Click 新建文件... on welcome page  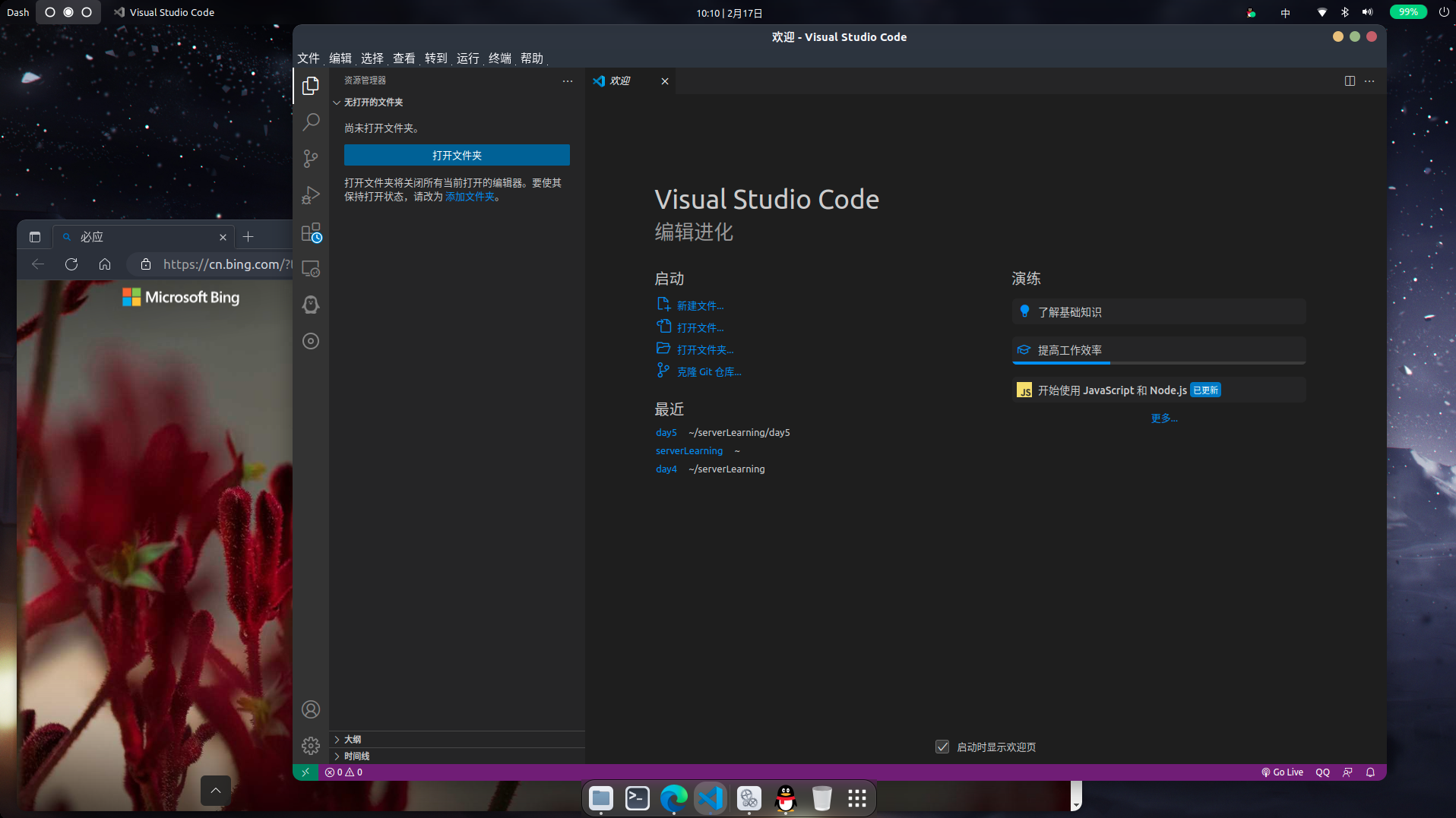coord(691,305)
